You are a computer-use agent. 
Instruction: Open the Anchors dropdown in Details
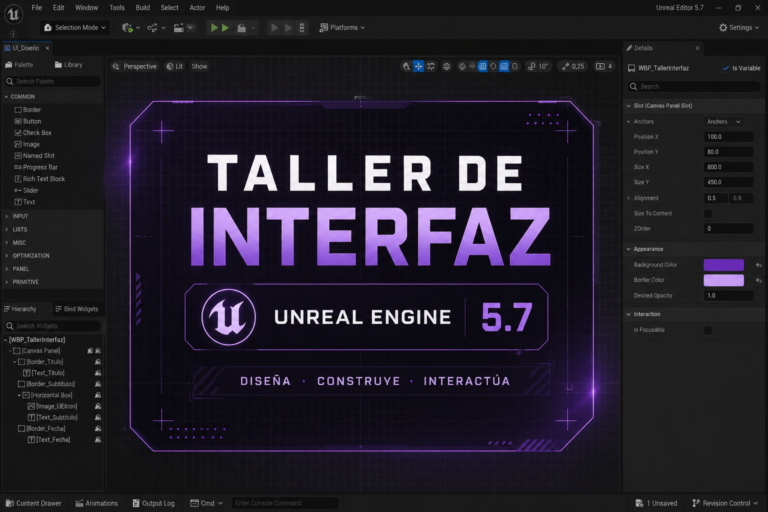723,122
